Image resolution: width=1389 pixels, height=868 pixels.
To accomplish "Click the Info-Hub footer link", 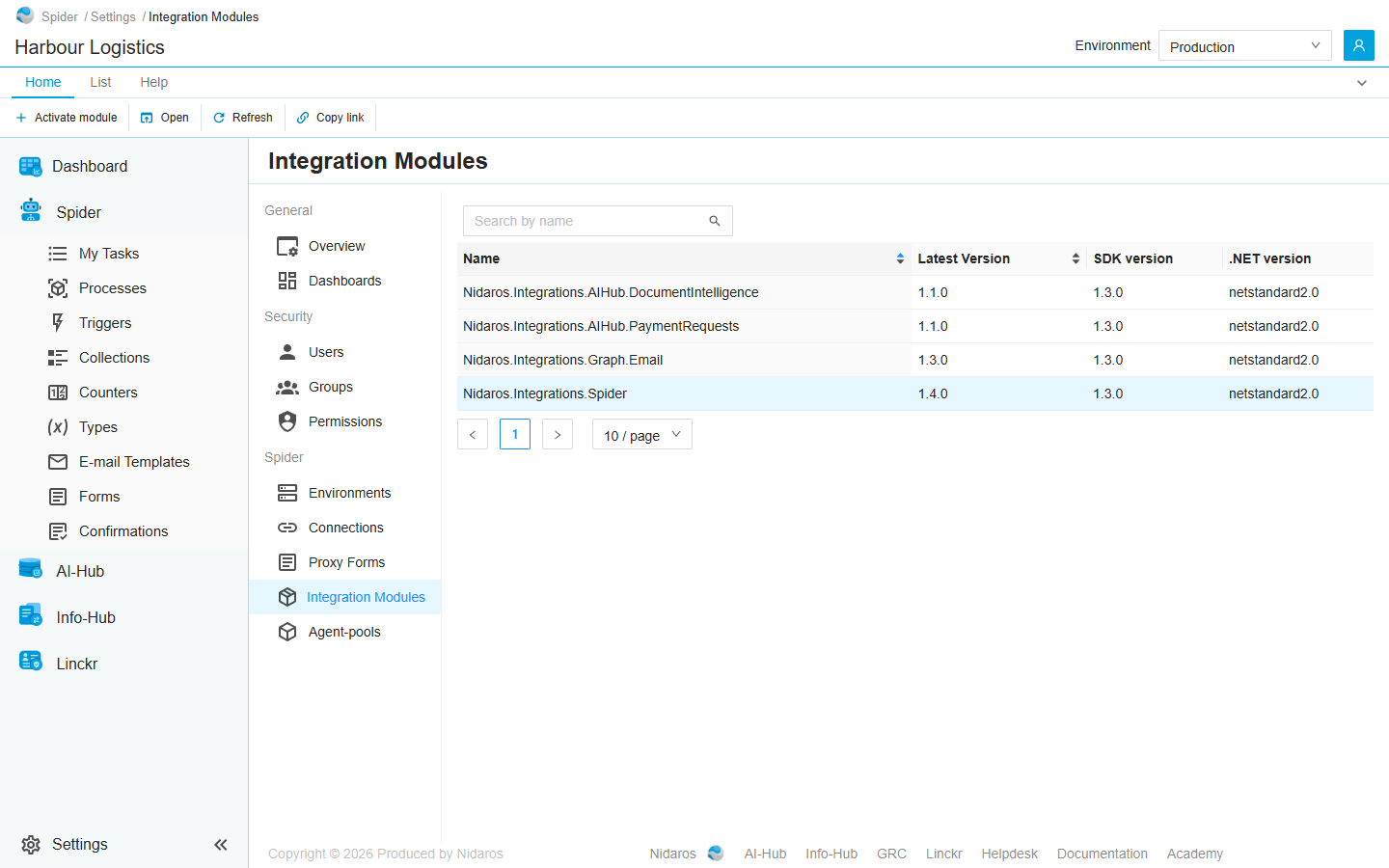I will 831,854.
